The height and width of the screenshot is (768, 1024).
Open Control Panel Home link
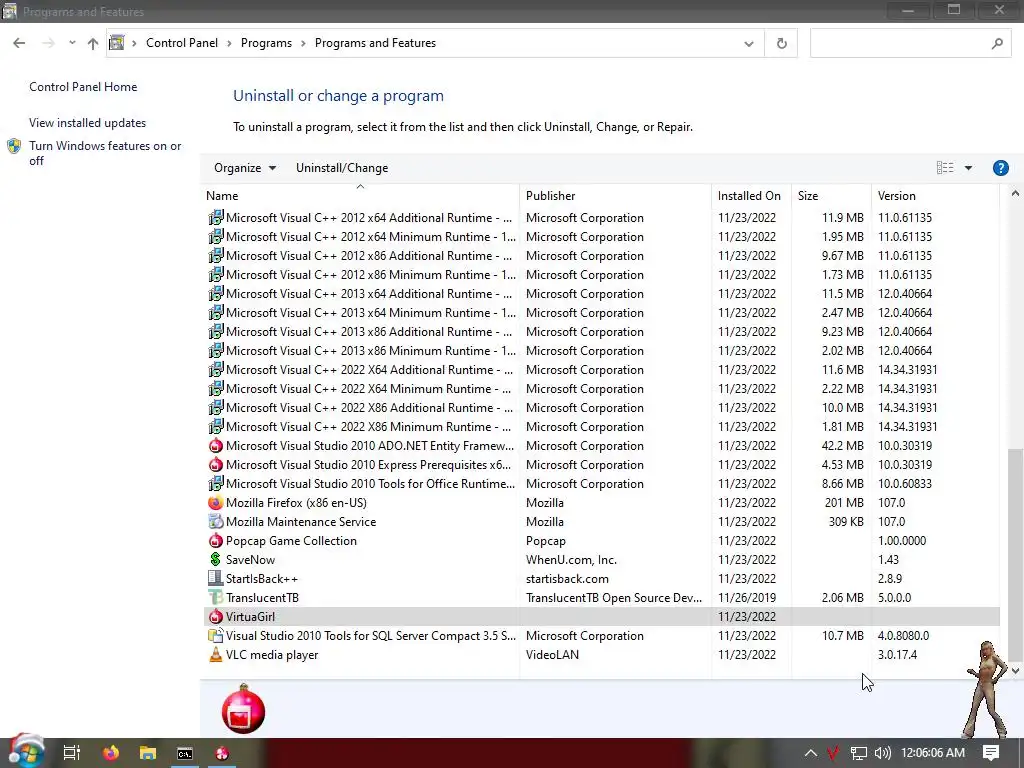point(83,87)
